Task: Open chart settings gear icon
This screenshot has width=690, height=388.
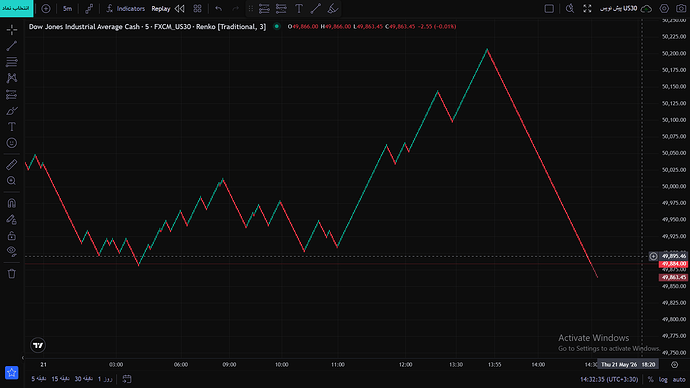Action: 664,9
